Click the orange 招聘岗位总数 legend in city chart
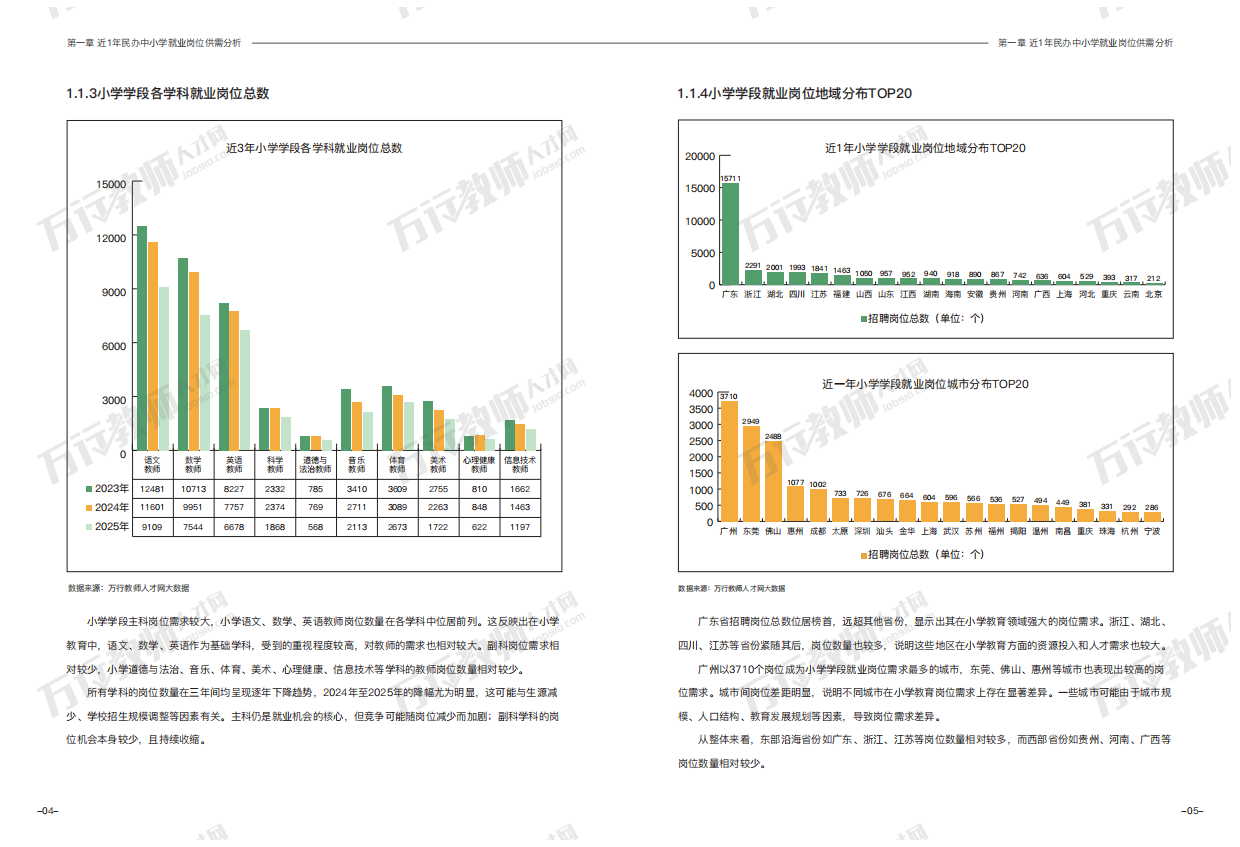Image resolution: width=1240 pixels, height=847 pixels. coord(923,554)
